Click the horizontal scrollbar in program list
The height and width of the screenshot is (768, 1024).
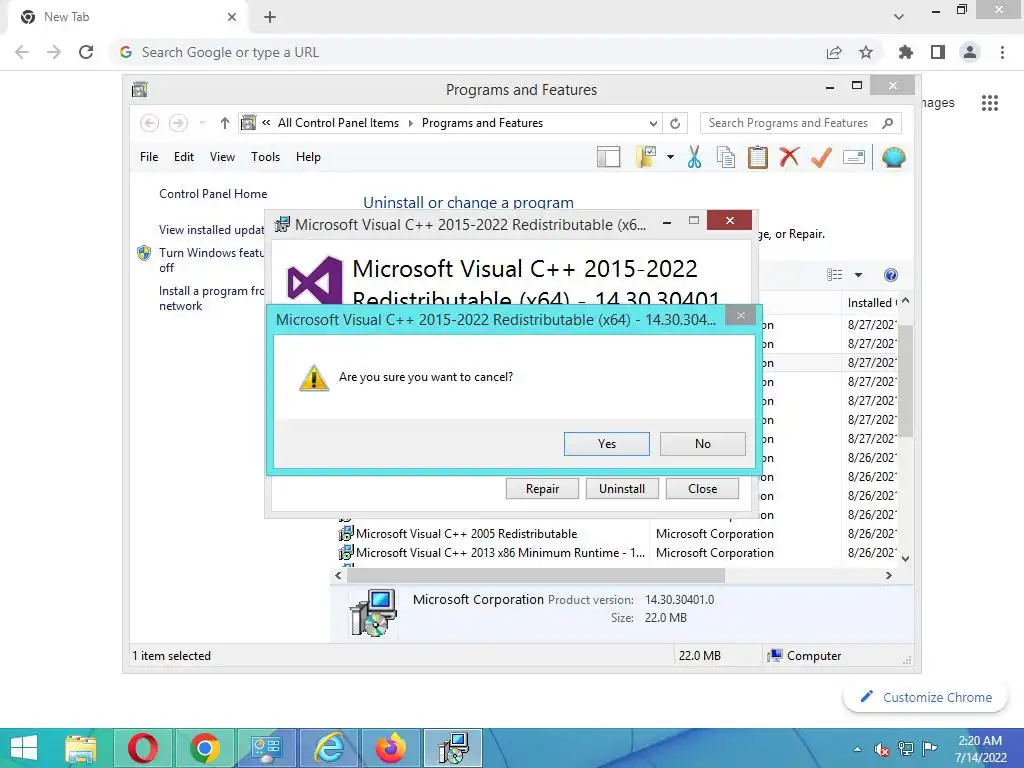pos(536,575)
